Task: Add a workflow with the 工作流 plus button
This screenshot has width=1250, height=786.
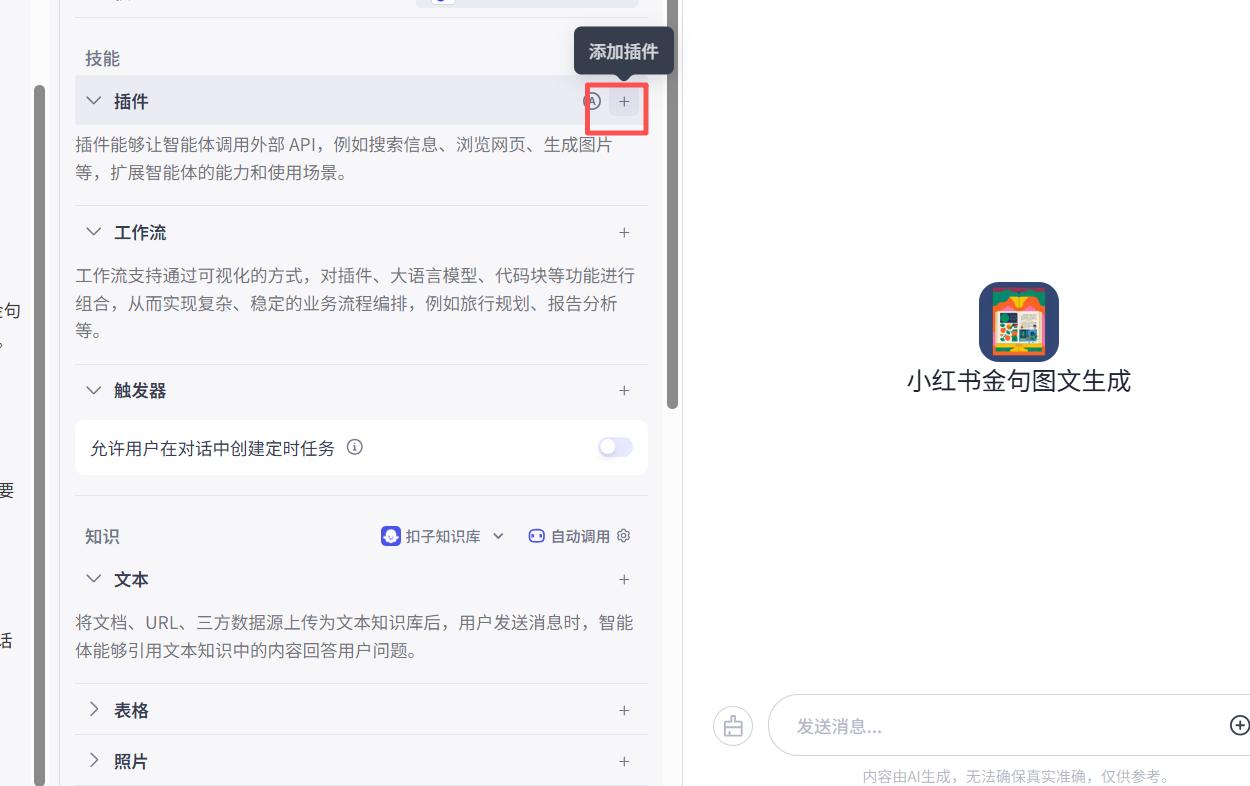Action: pos(624,232)
